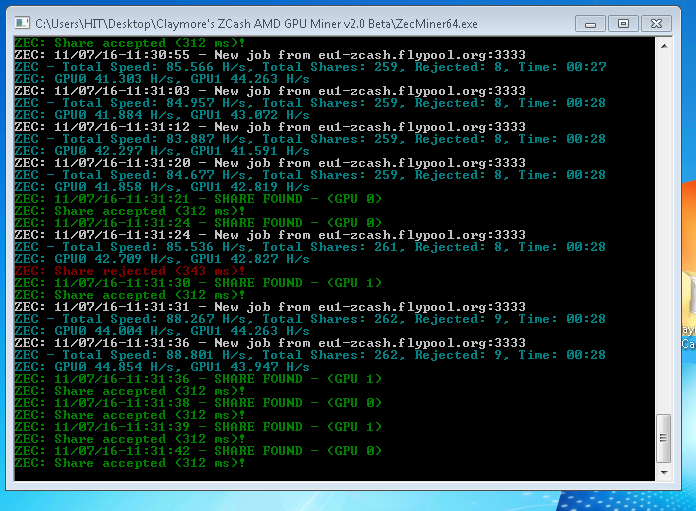
Task: Click the 'GPU0 44.854 H/s' line
Action: click(x=162, y=367)
